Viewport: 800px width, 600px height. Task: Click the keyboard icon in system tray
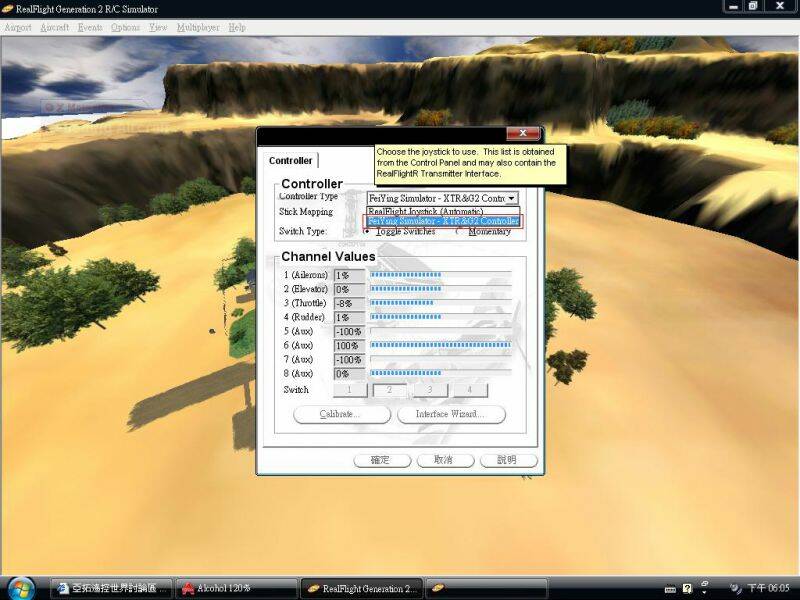pos(670,589)
